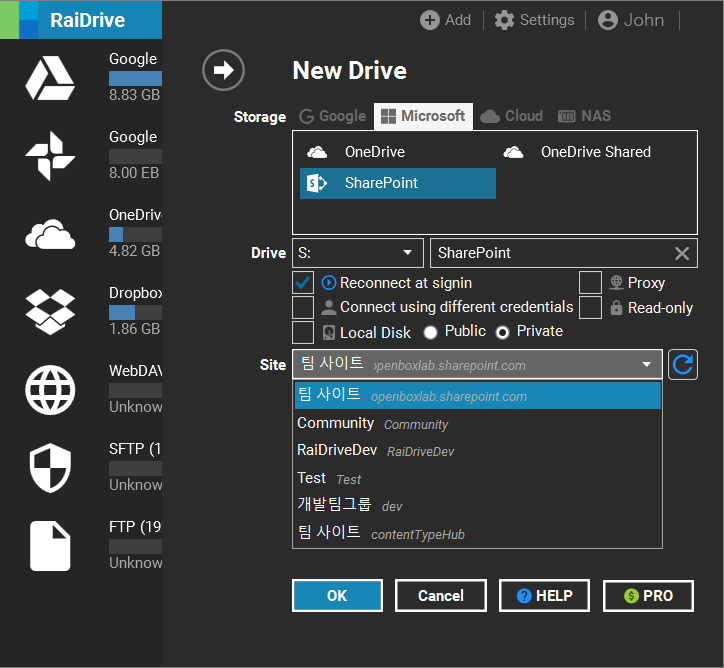
Task: Click the Dropbox 1.86 GB usage bar
Action: [x=135, y=313]
